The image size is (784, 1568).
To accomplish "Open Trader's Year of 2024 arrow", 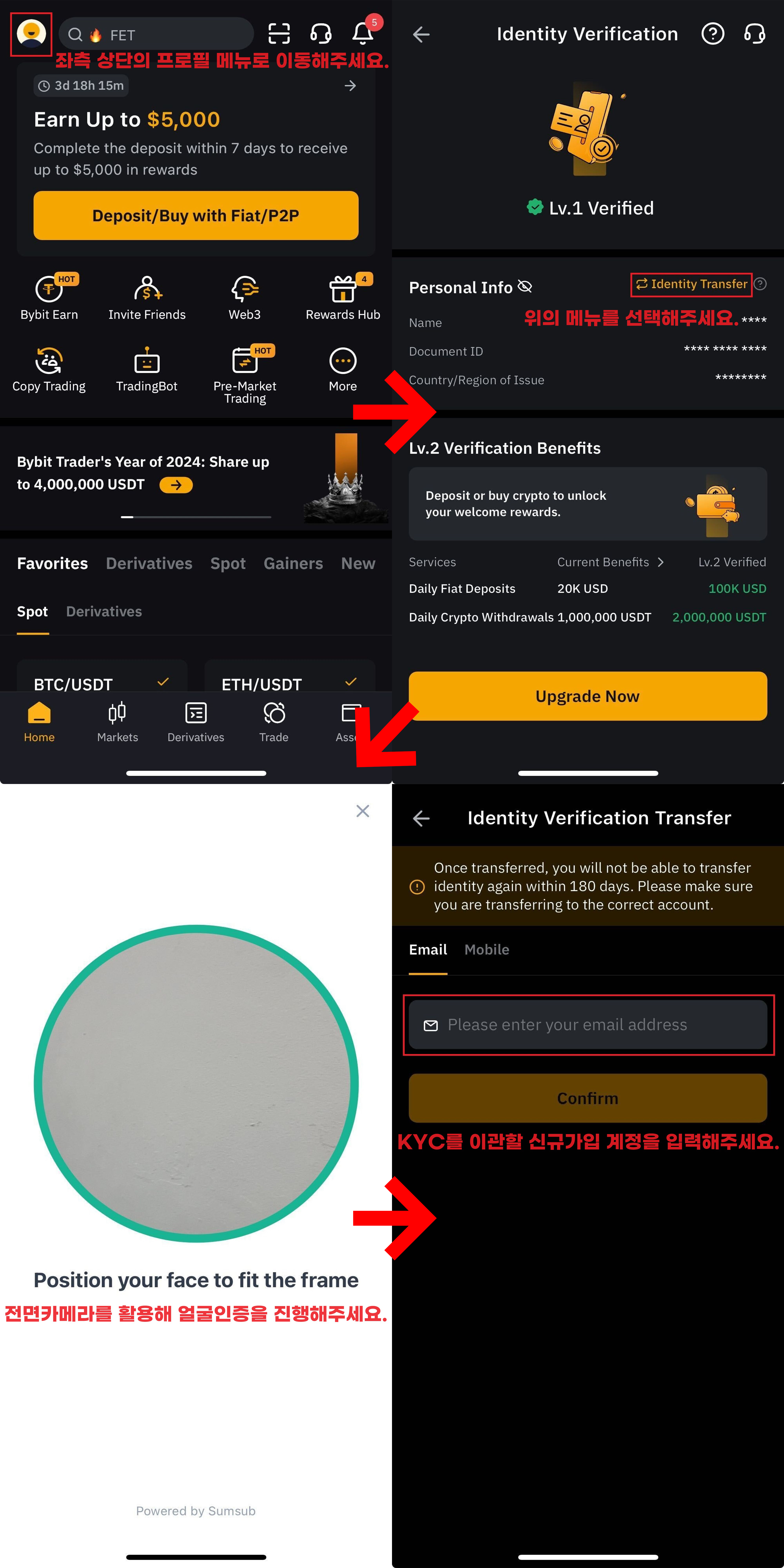I will (x=176, y=485).
